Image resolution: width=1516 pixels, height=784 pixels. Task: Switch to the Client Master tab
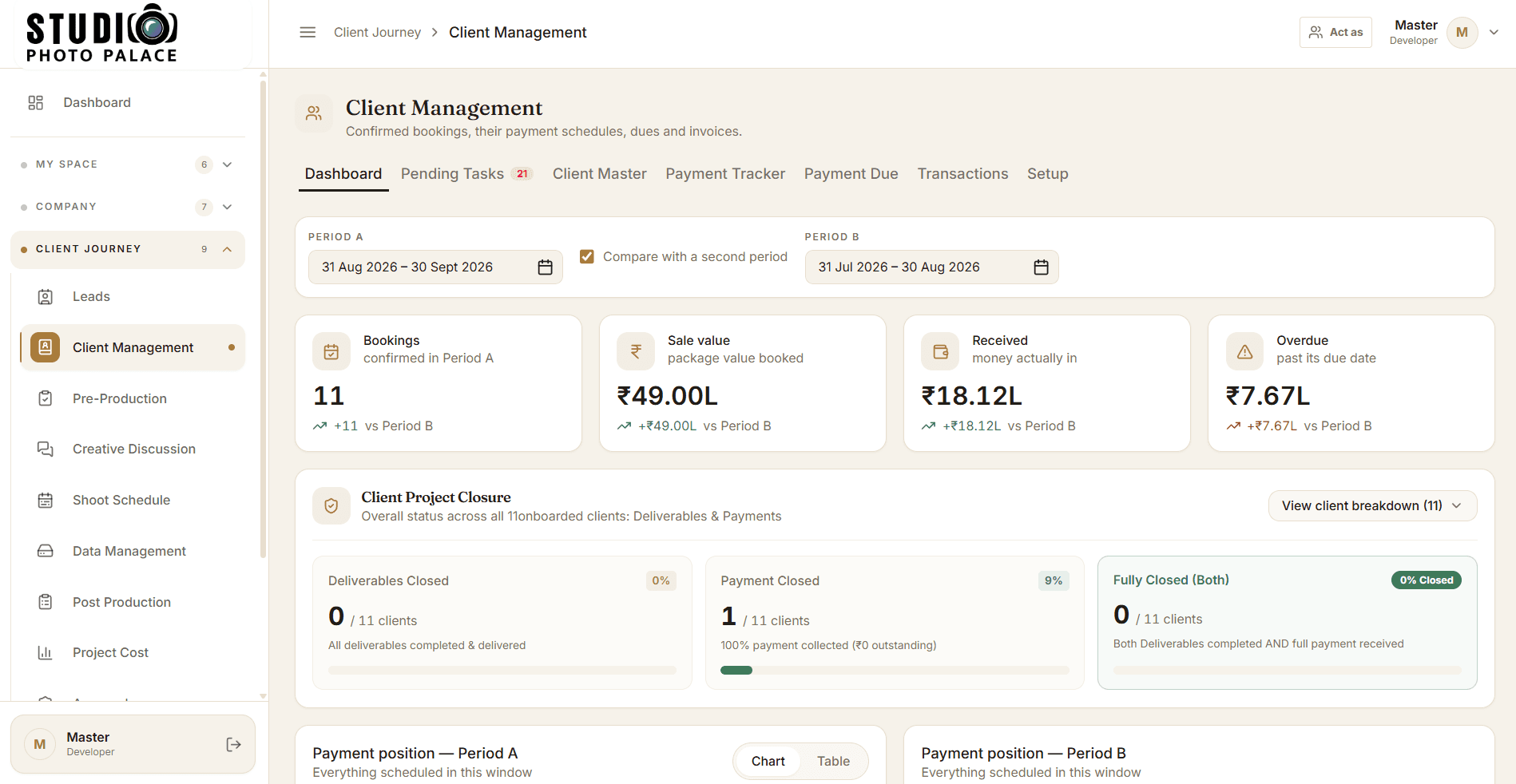[600, 174]
